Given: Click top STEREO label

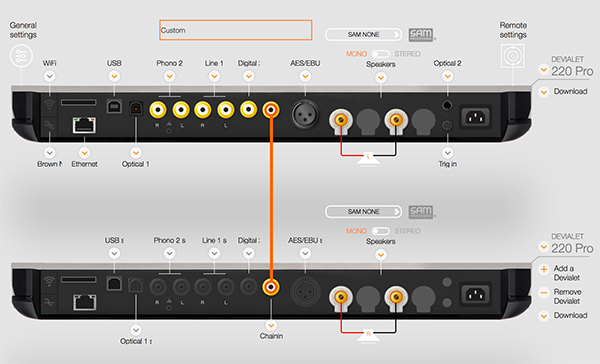Looking at the screenshot, I should pos(407,54).
